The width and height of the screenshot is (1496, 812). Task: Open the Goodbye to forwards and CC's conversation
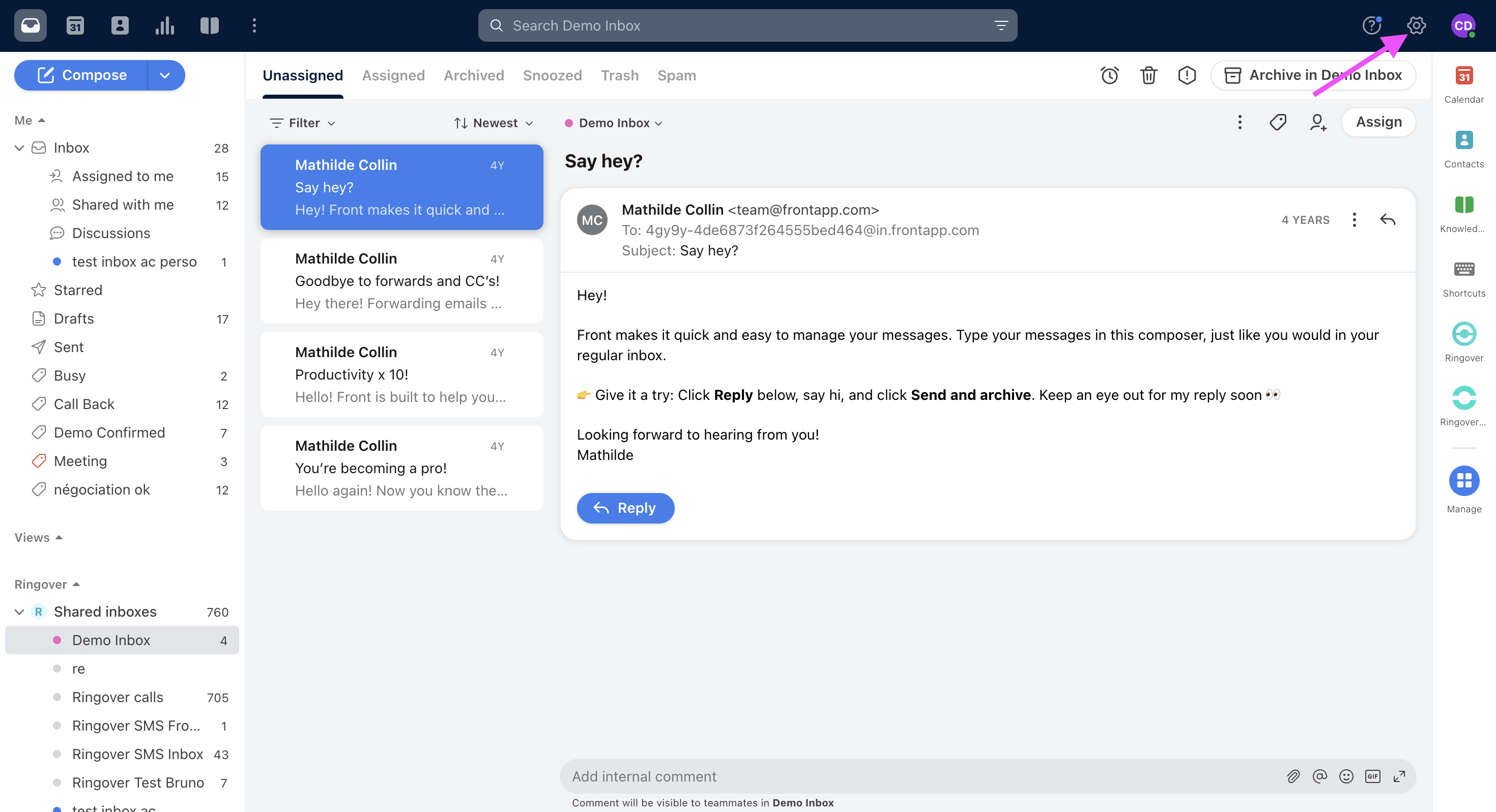click(402, 280)
